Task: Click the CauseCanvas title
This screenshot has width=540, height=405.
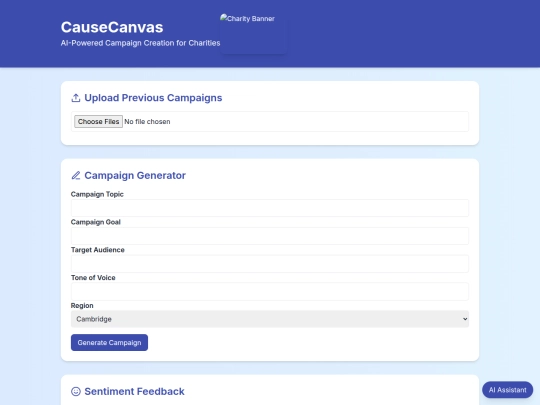Action: click(x=112, y=27)
